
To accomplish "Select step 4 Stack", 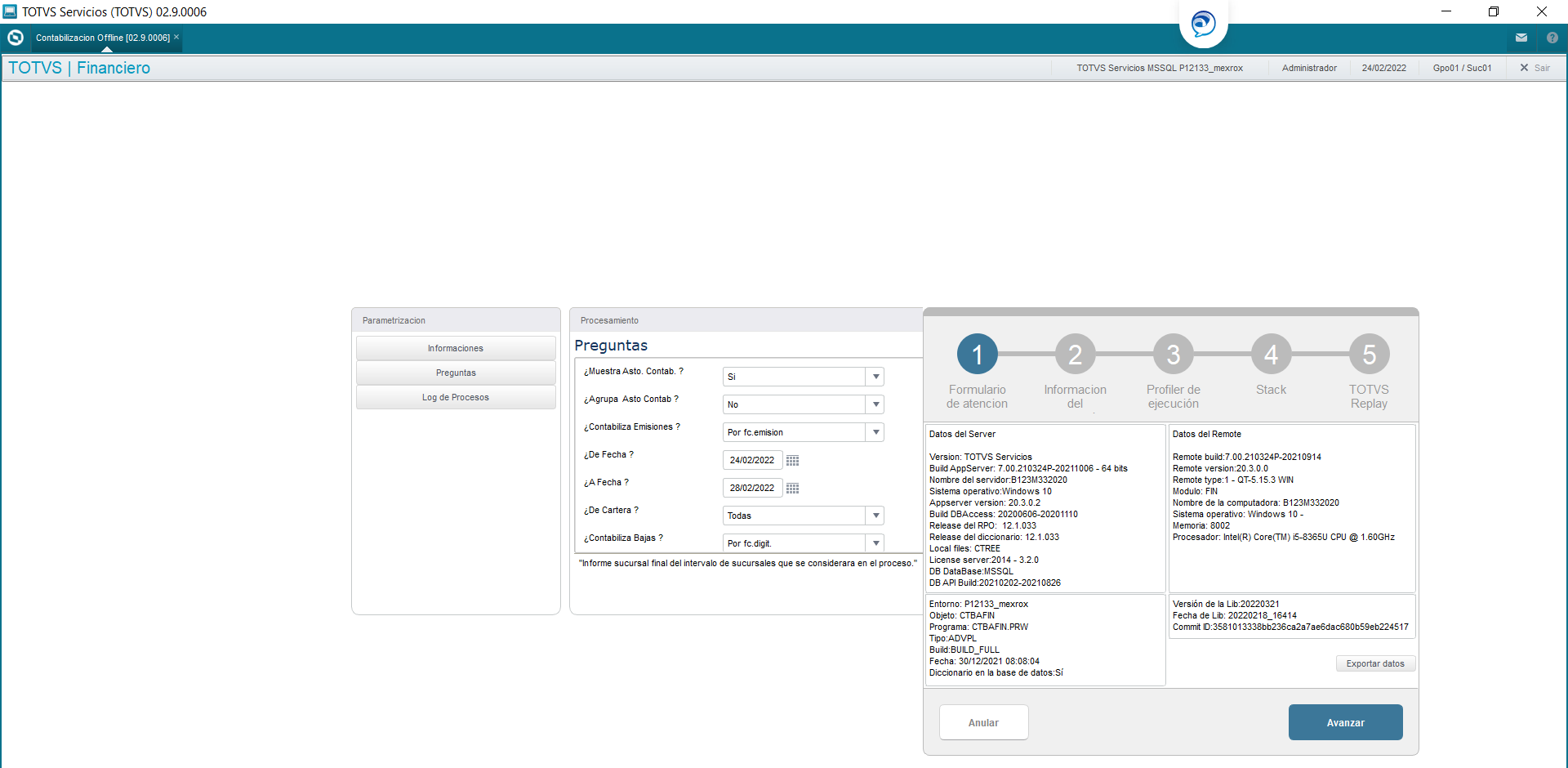I will point(1271,355).
